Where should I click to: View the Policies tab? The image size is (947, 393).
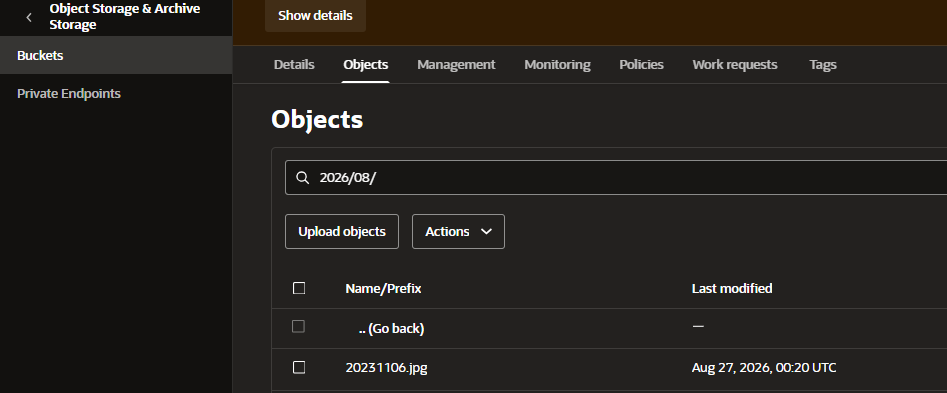click(x=641, y=65)
